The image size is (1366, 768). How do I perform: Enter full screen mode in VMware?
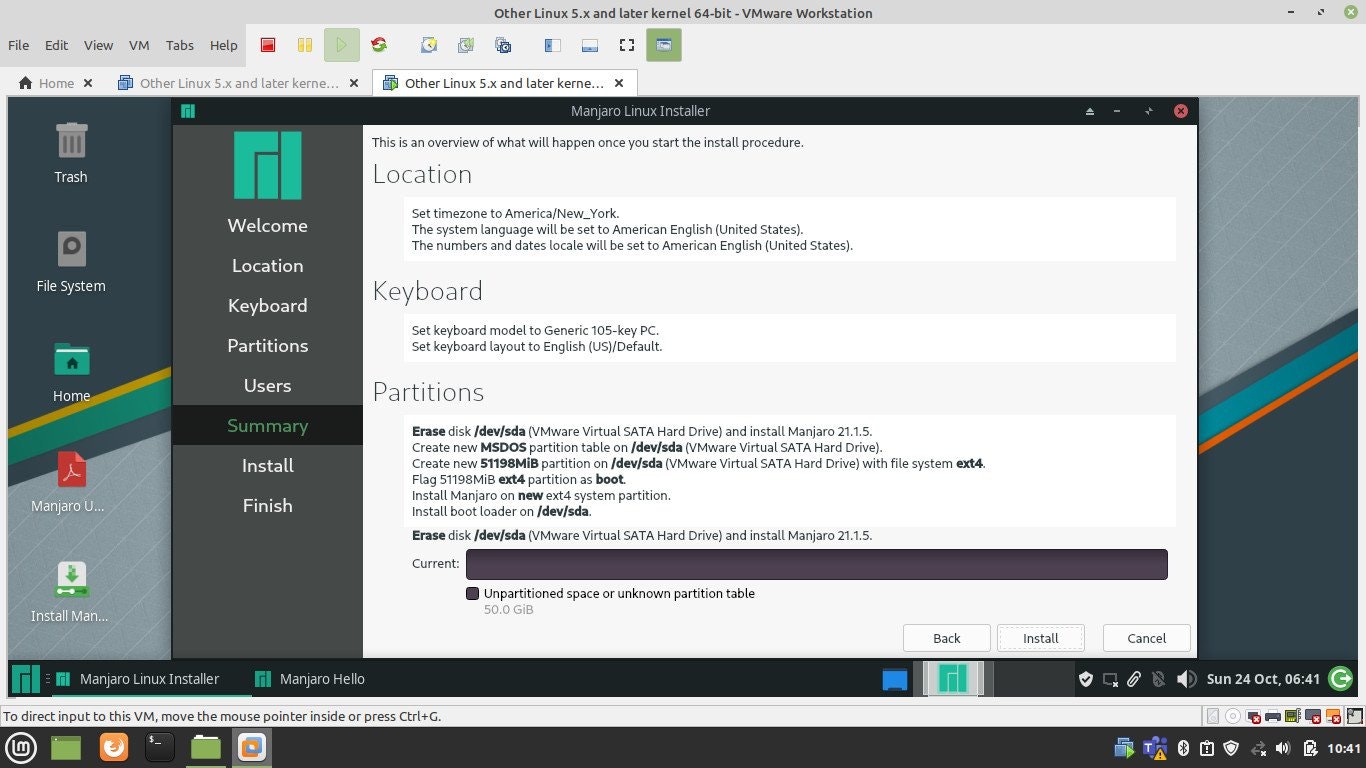click(627, 45)
